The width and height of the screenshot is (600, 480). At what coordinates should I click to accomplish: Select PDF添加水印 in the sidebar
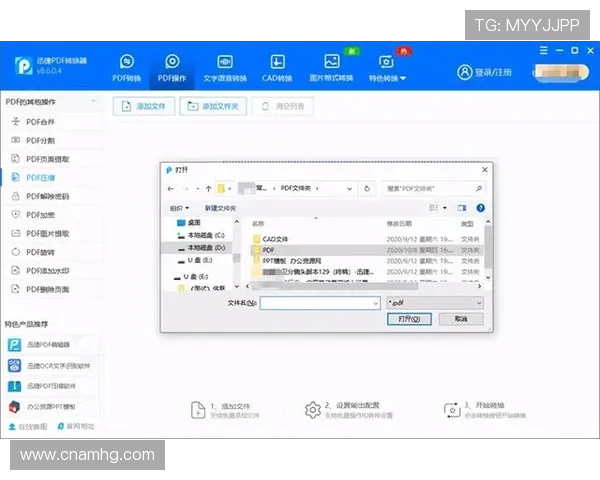47,270
